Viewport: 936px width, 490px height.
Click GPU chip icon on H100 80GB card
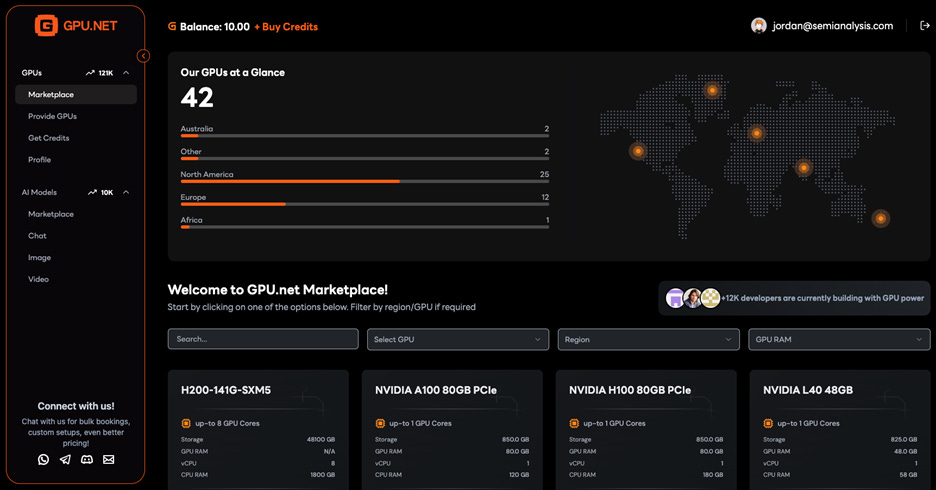click(x=574, y=423)
